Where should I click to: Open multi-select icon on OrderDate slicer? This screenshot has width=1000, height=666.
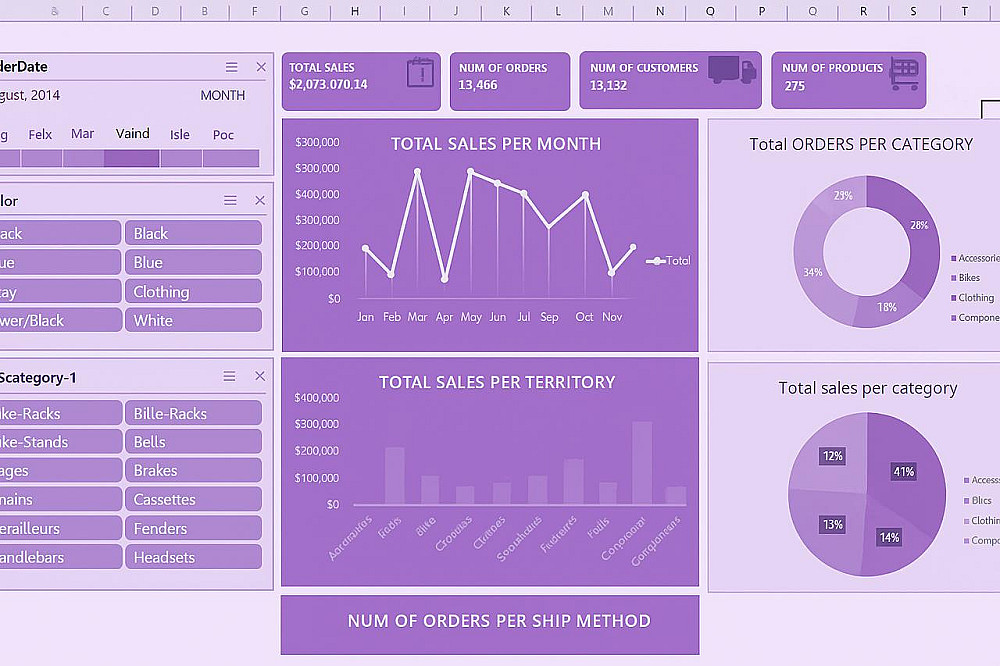pyautogui.click(x=232, y=67)
